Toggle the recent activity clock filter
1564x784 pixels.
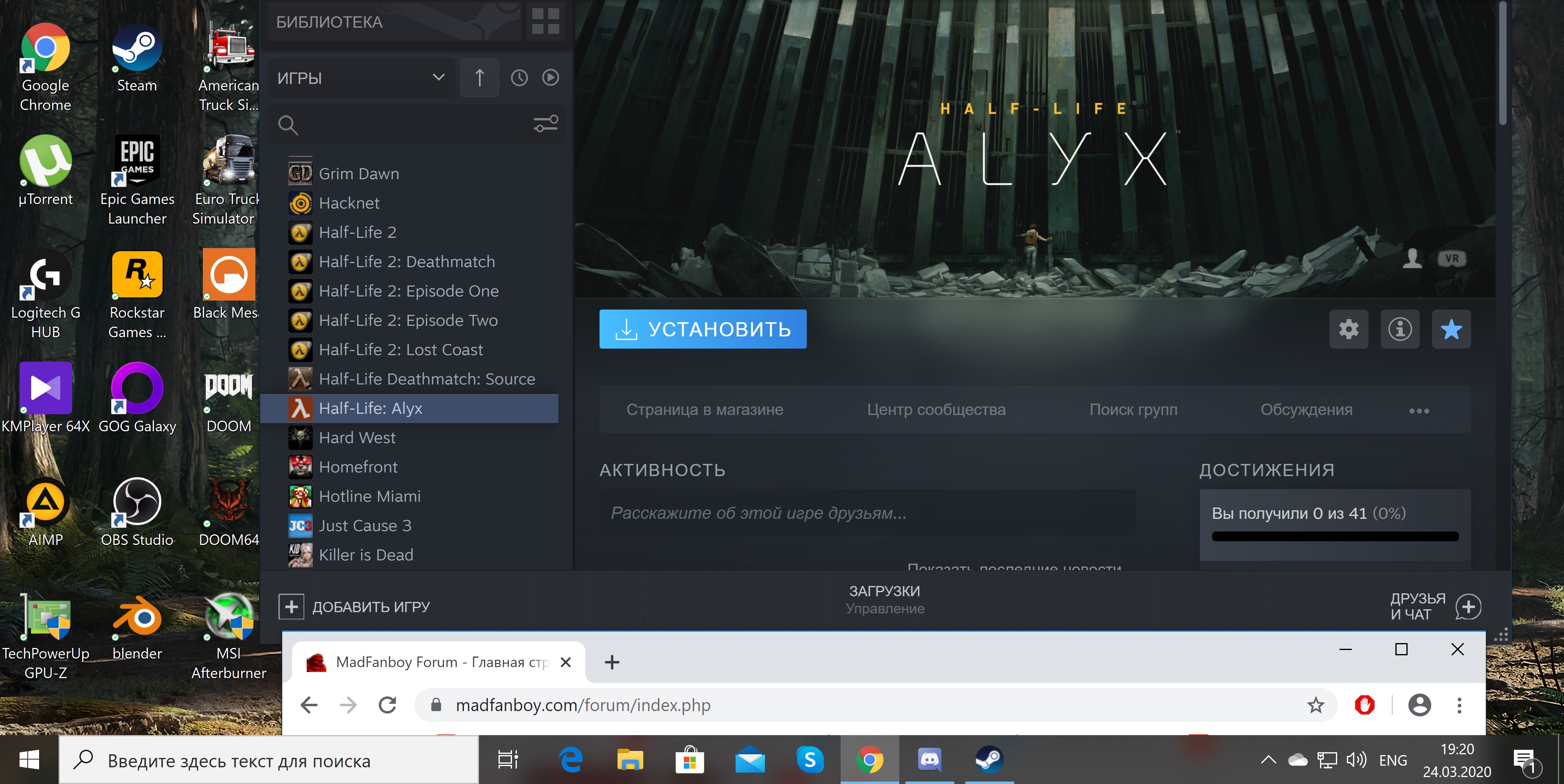click(519, 78)
